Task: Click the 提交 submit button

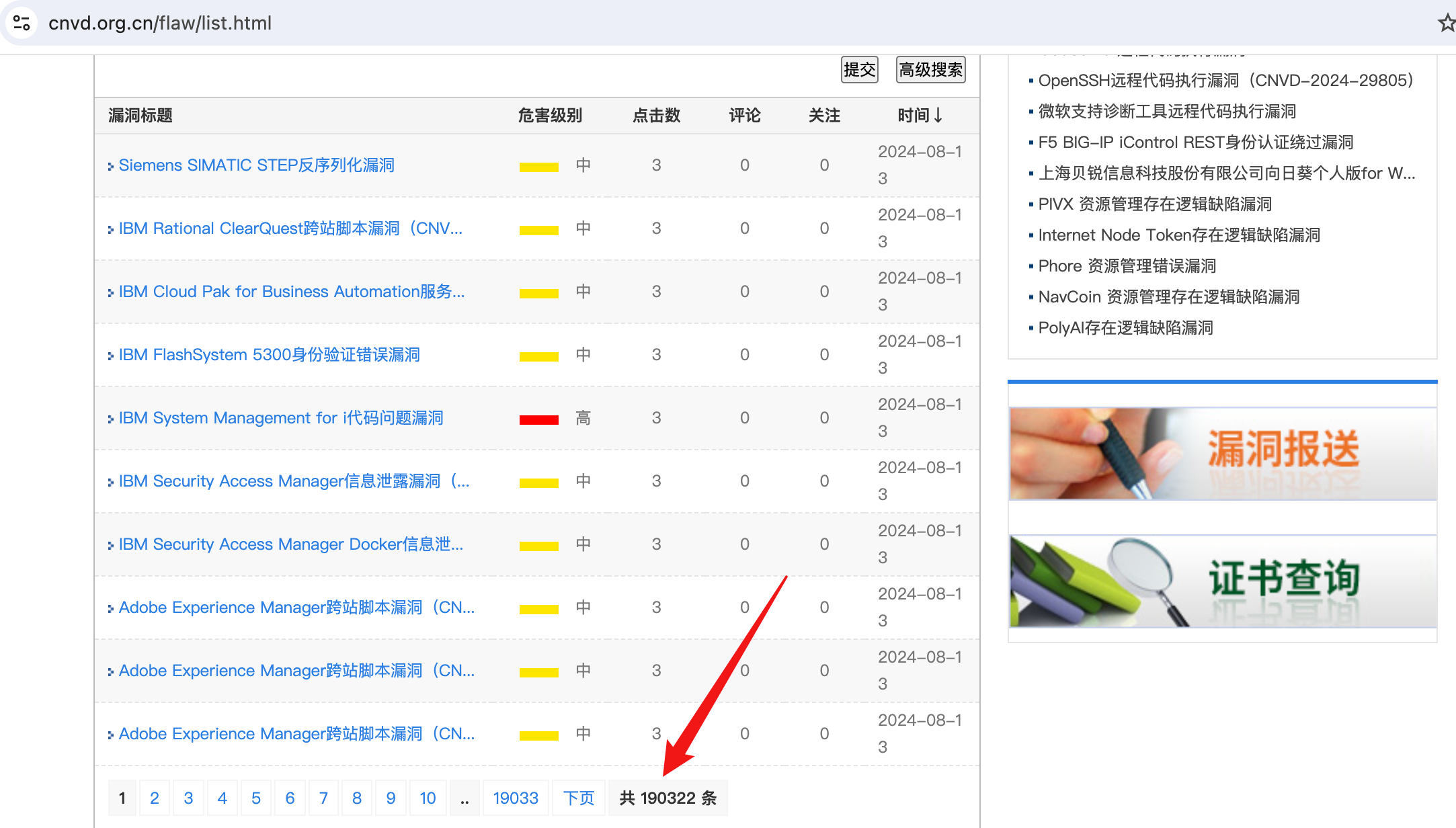Action: (x=859, y=70)
